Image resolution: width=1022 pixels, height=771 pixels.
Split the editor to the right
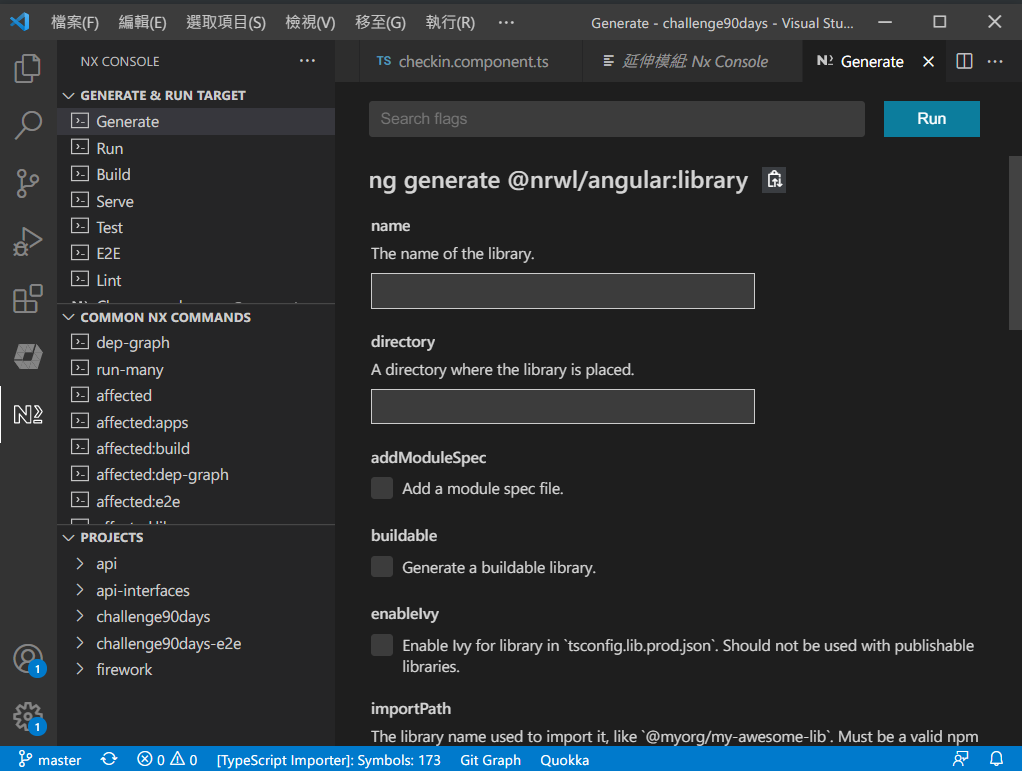coord(964,61)
